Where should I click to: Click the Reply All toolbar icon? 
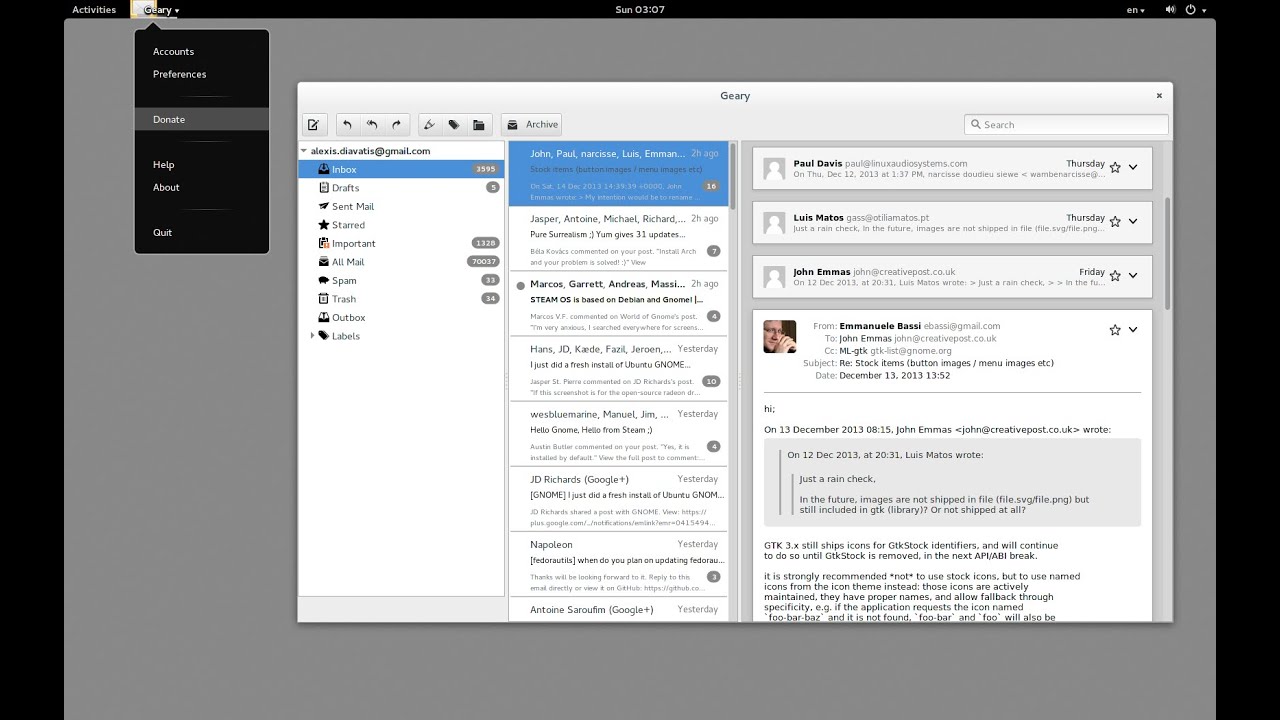372,125
